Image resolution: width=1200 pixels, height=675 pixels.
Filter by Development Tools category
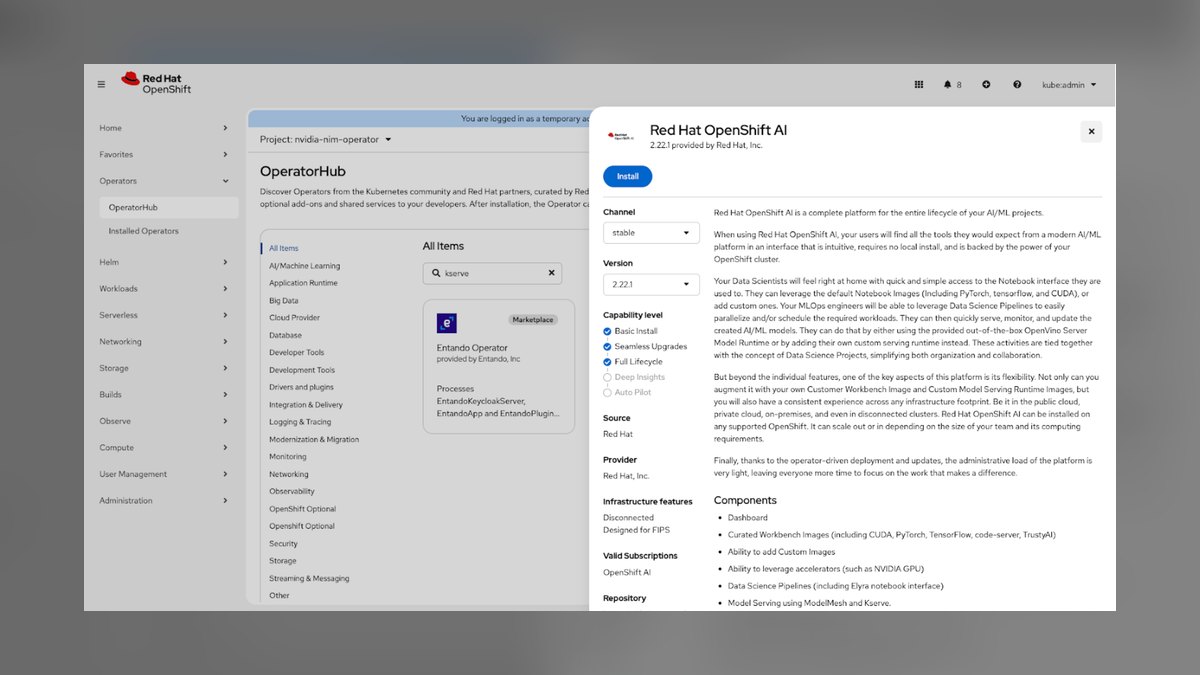(302, 370)
